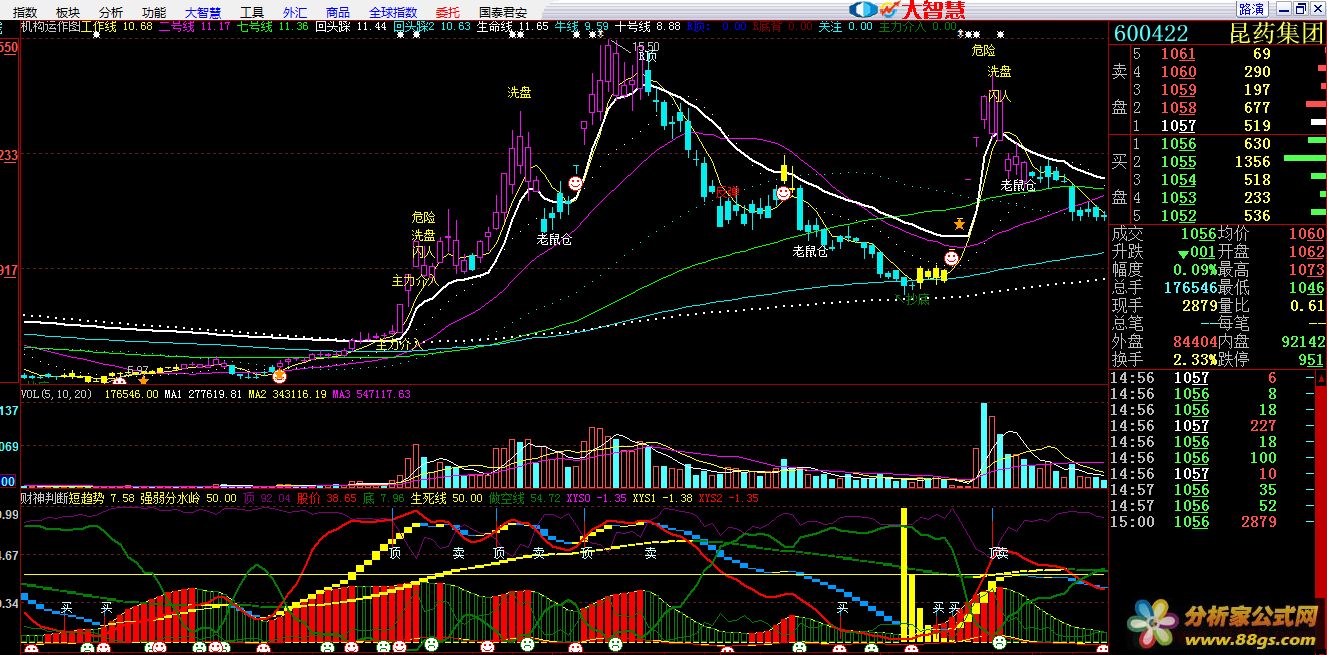Click the orange star marker near 5.97 low
The width and height of the screenshot is (1327, 655).
click(x=144, y=379)
